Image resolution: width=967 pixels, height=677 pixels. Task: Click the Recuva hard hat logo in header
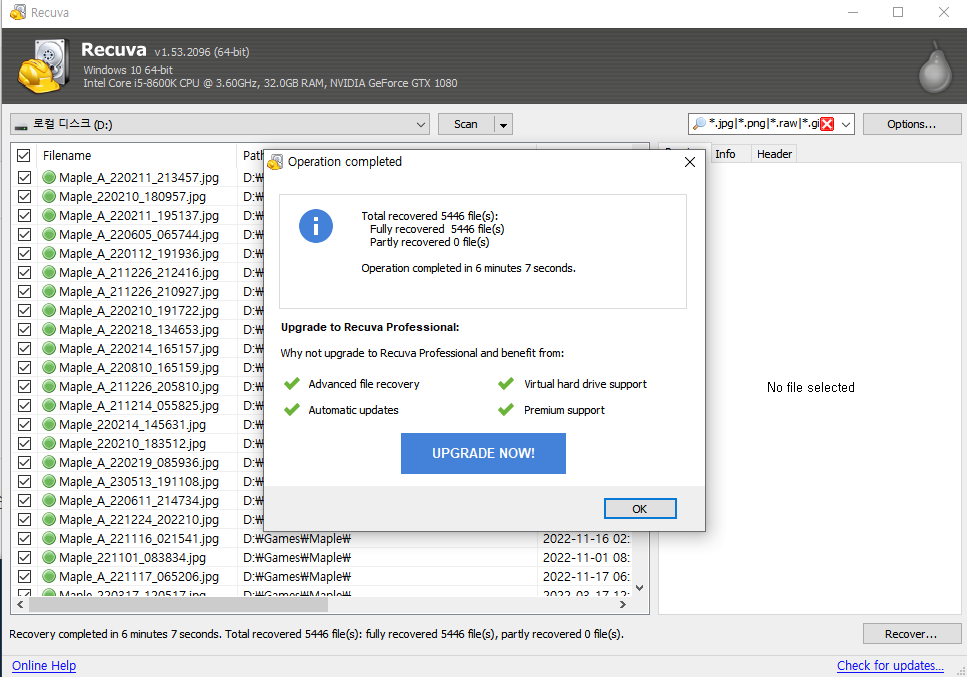point(43,66)
